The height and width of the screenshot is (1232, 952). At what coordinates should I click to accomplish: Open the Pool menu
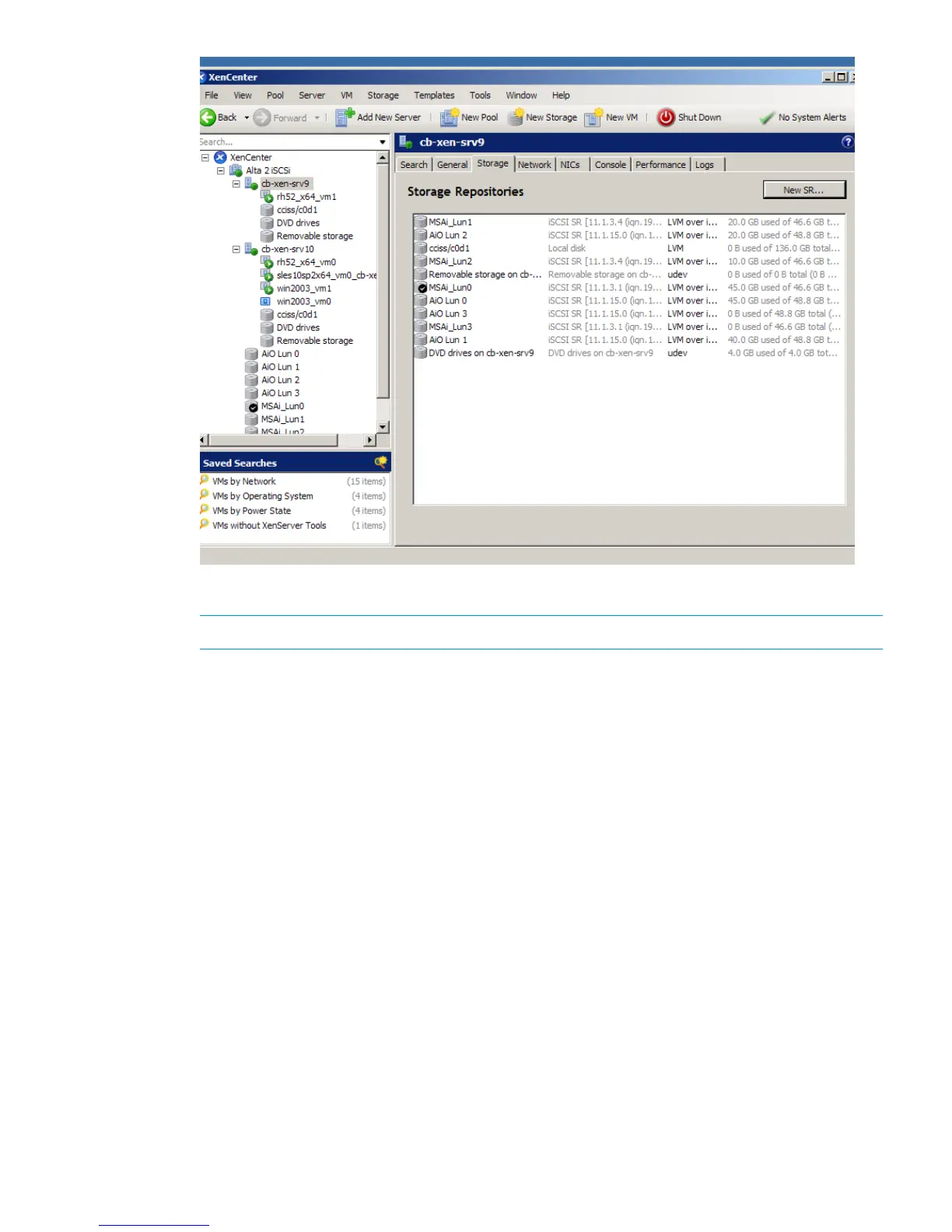[x=275, y=95]
